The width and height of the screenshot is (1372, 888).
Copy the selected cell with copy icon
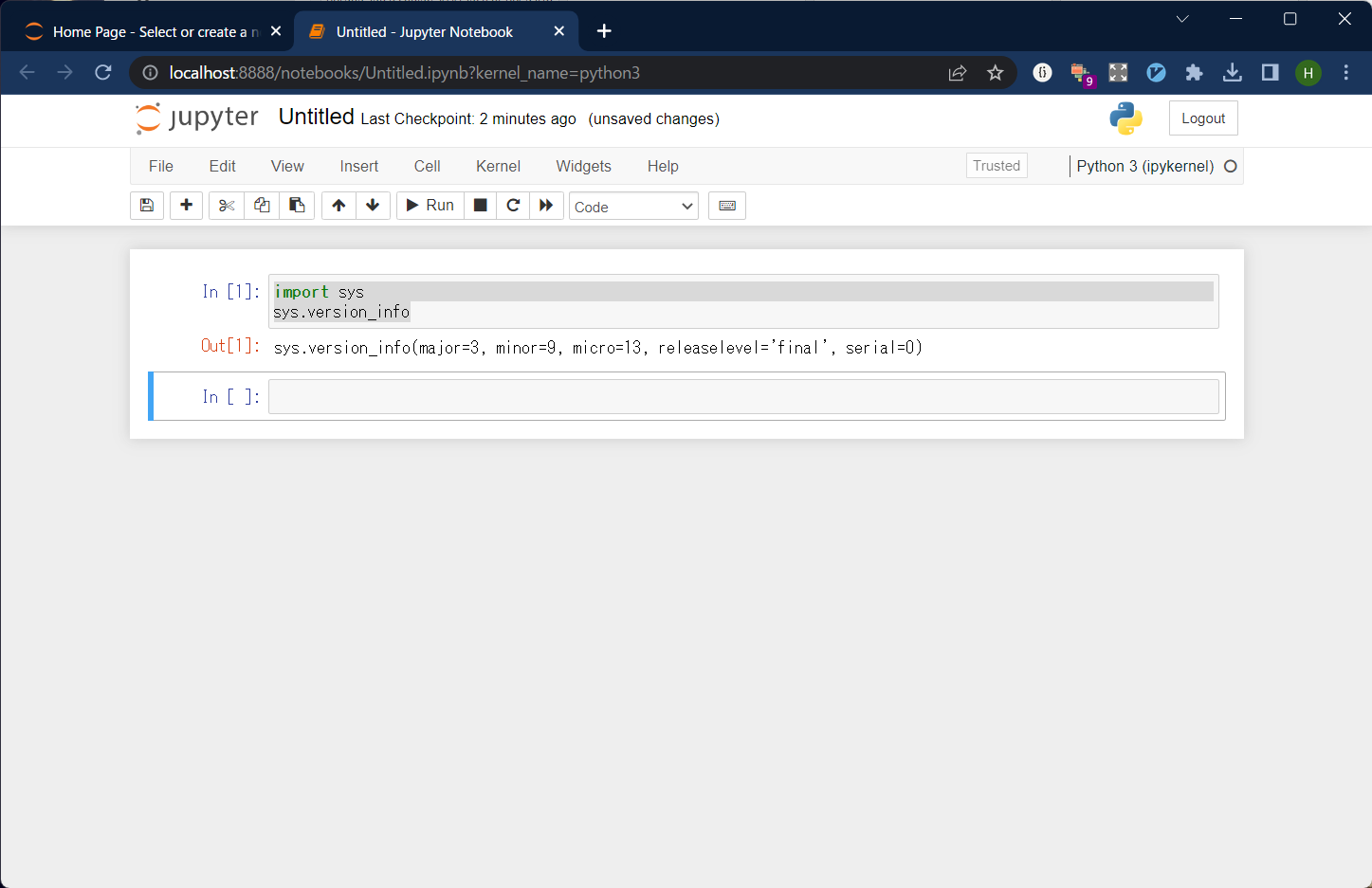pyautogui.click(x=262, y=206)
